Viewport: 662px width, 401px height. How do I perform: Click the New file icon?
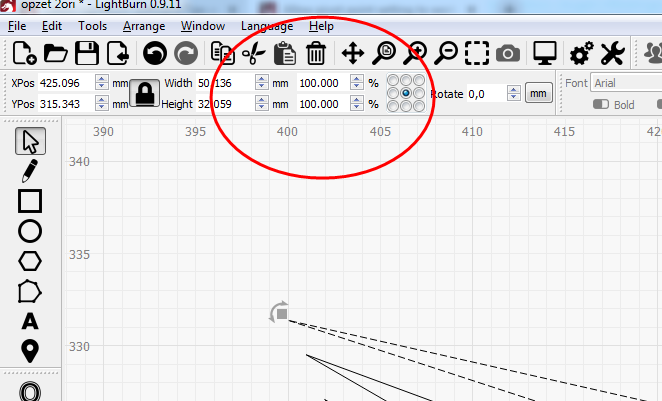point(24,53)
